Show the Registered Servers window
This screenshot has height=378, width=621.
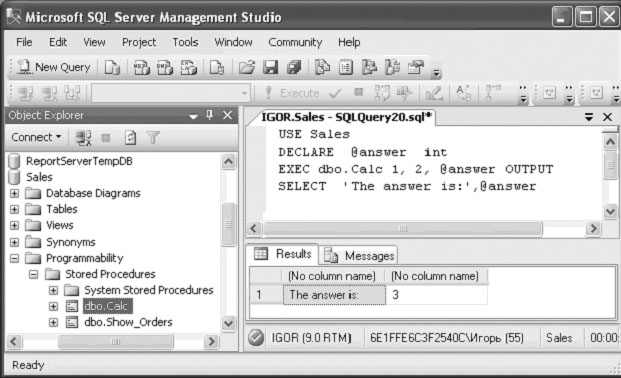(322, 67)
